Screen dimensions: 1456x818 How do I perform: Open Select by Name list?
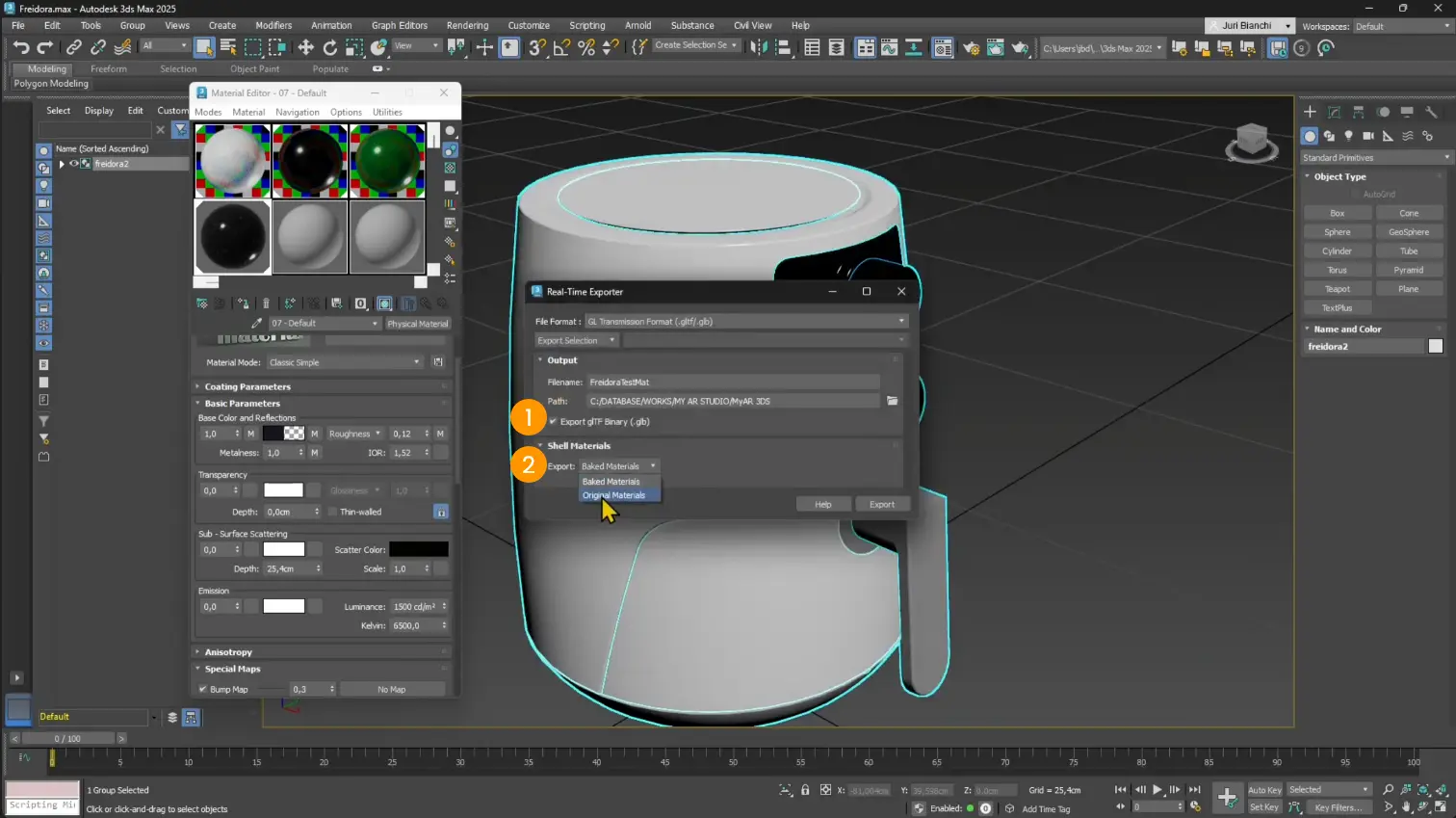[x=228, y=47]
